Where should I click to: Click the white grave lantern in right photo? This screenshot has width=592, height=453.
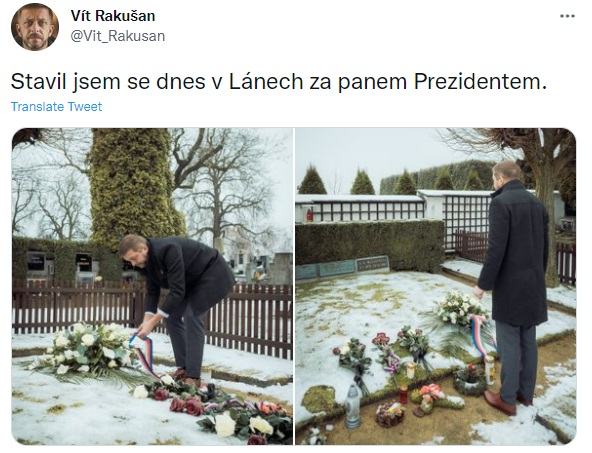pyautogui.click(x=353, y=406)
